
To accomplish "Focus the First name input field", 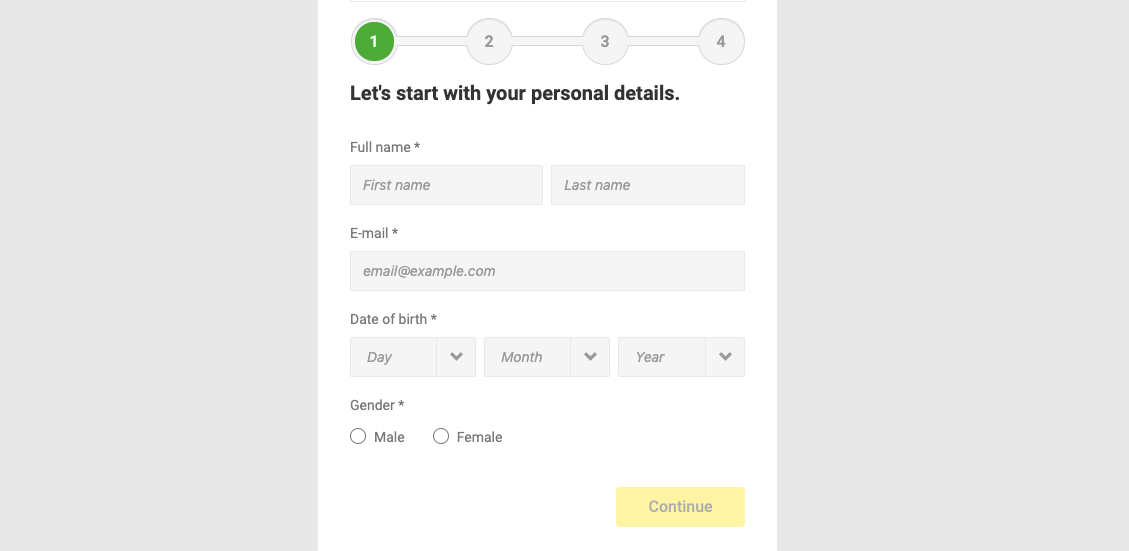I will [446, 185].
